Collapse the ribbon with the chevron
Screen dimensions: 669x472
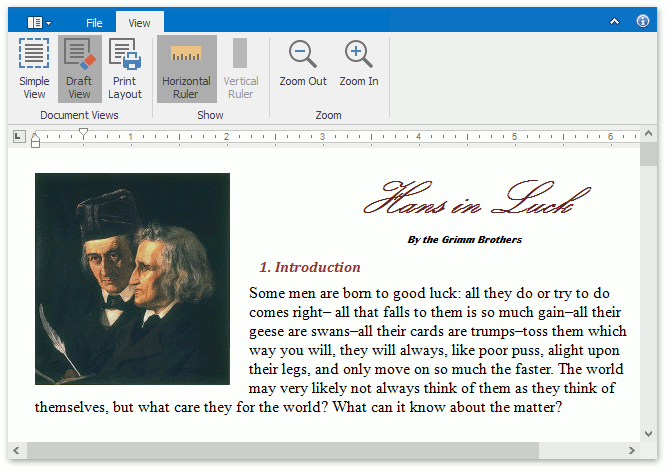(614, 21)
